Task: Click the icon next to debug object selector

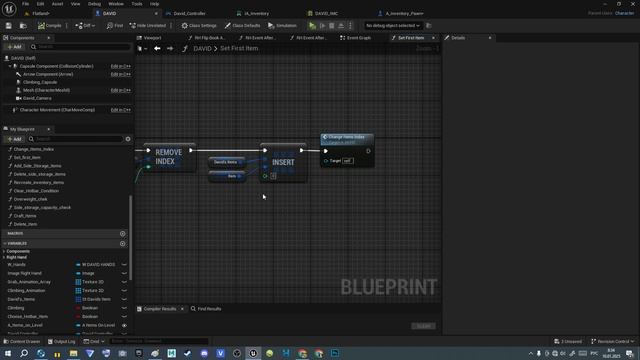Action: pyautogui.click(x=429, y=26)
